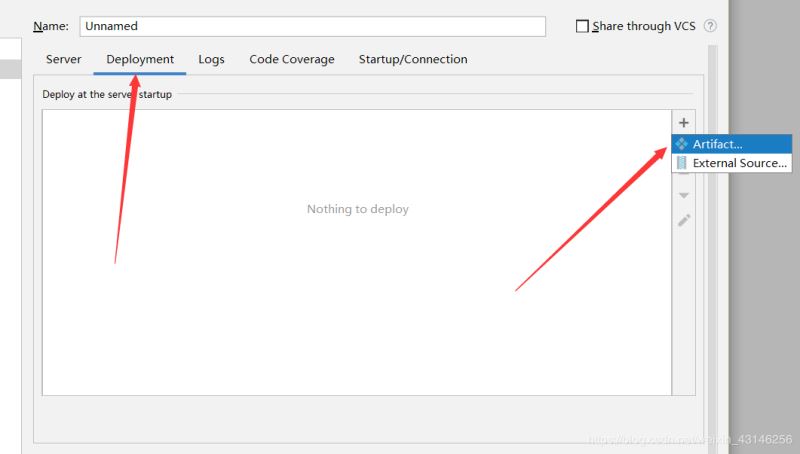The width and height of the screenshot is (800, 454).
Task: Click the pencil edit icon
Action: pos(684,220)
